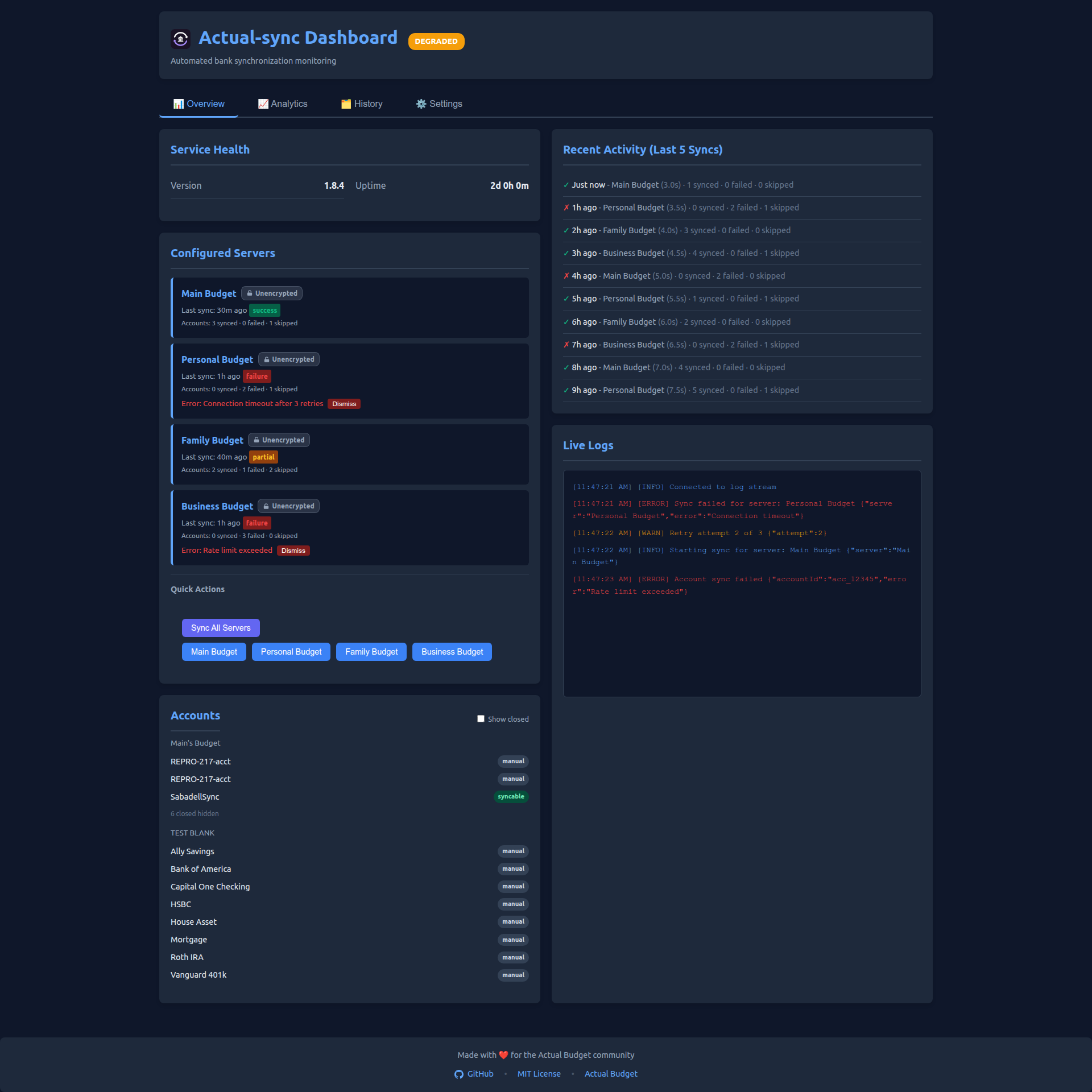The image size is (1092, 1092).
Task: Select the Main Budget server card title
Action: pos(209,293)
